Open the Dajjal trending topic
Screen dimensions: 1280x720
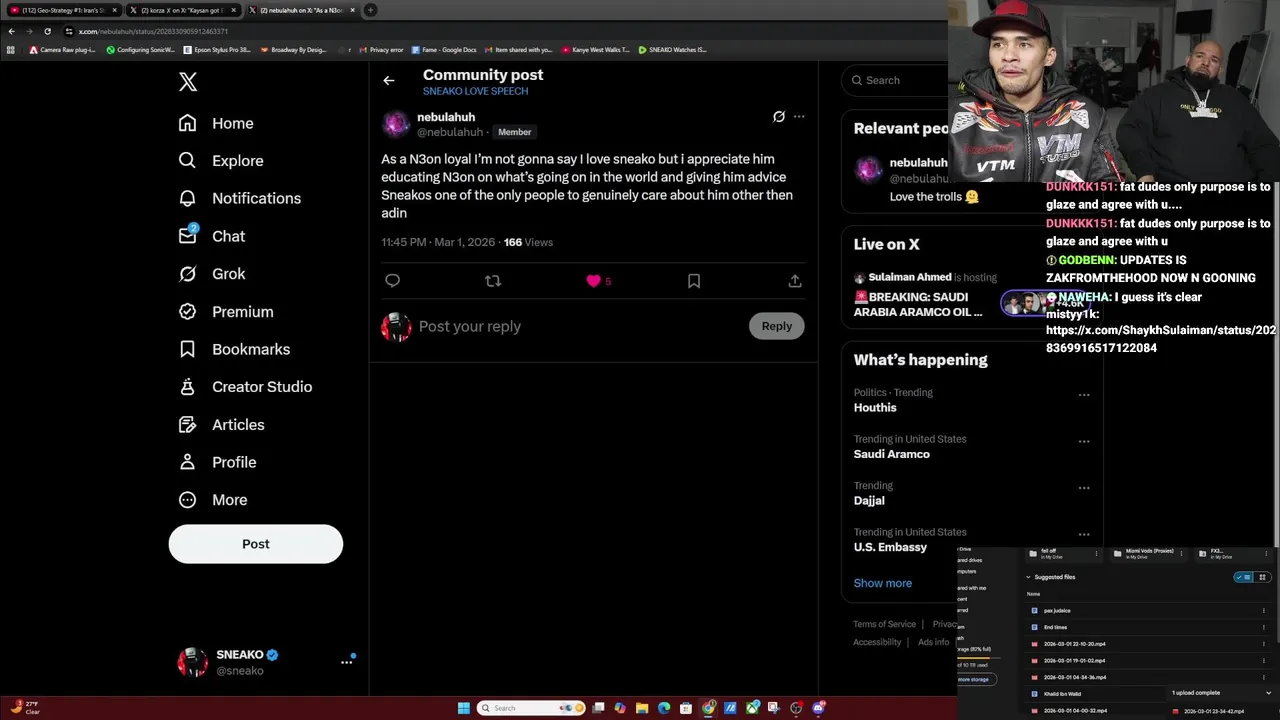(x=869, y=501)
